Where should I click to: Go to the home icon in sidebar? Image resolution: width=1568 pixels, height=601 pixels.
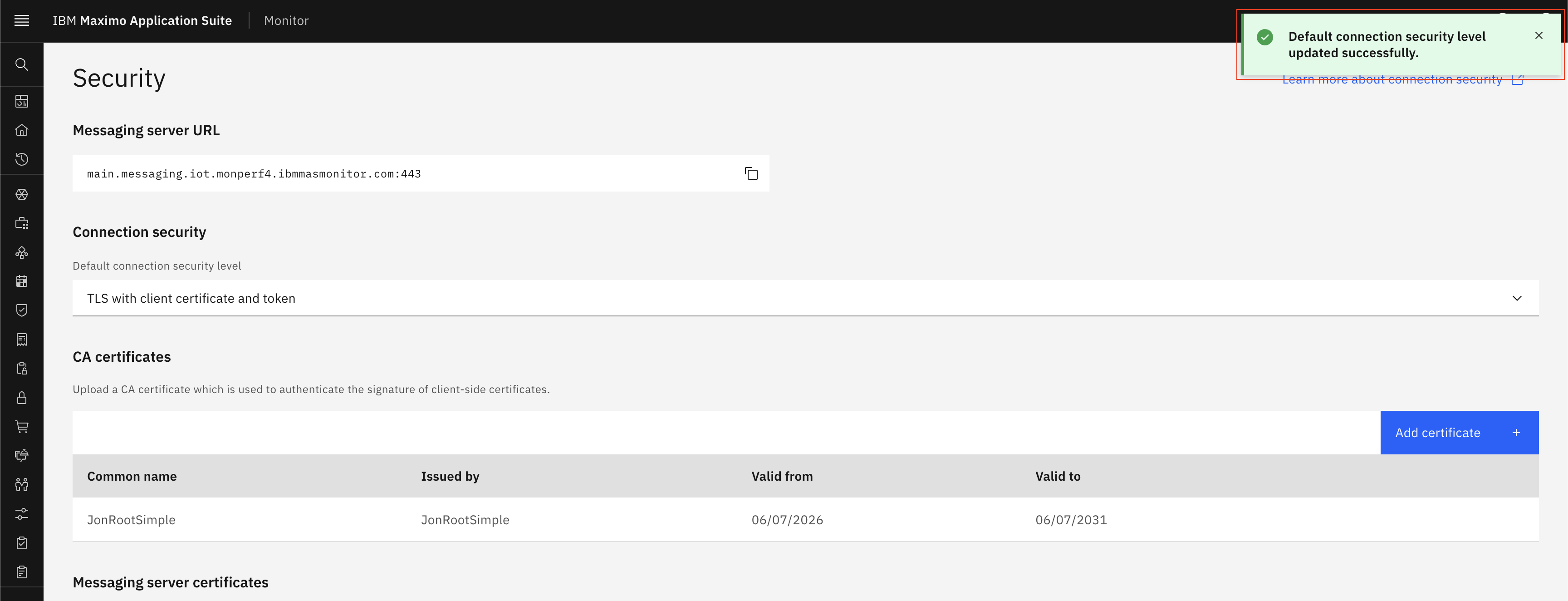[x=22, y=130]
